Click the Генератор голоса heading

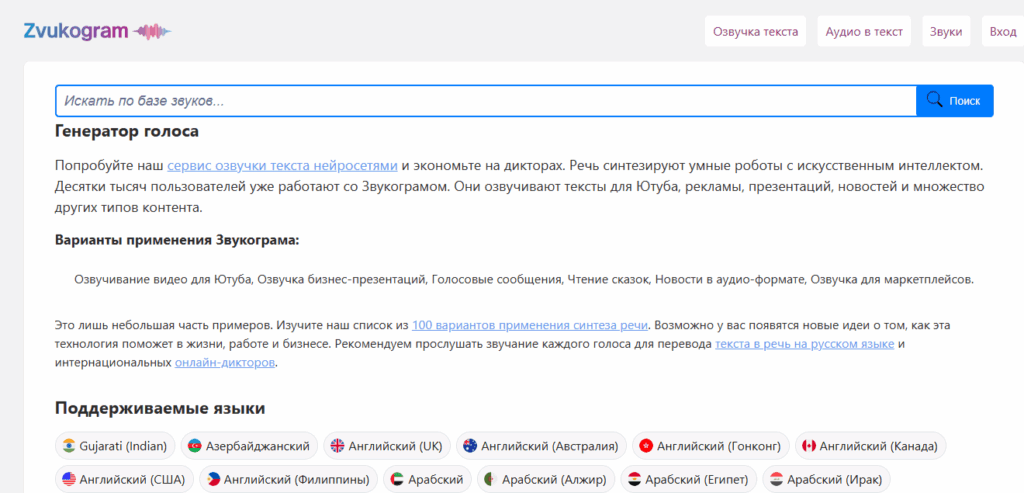click(127, 132)
